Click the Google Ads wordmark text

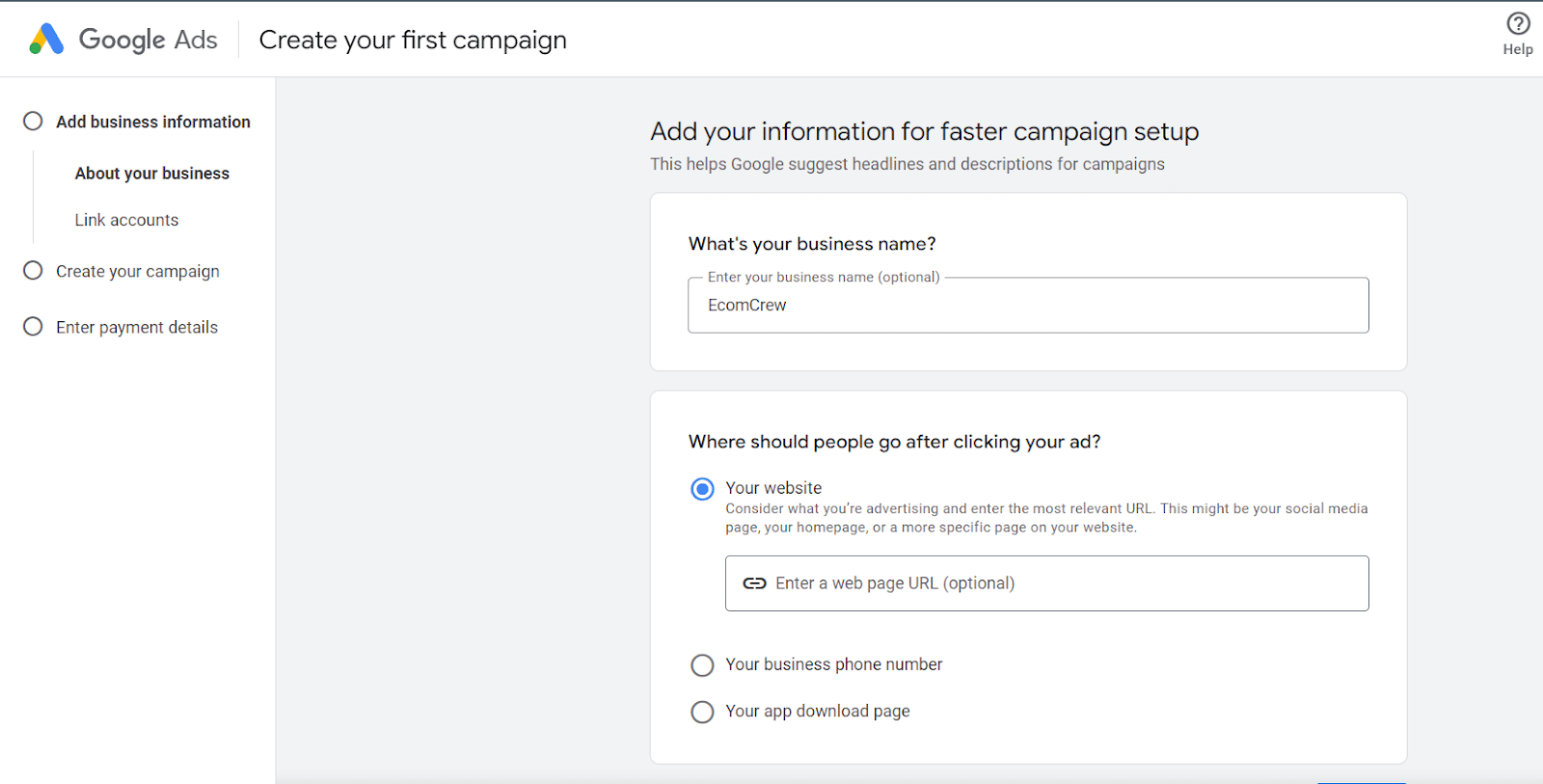coord(148,40)
